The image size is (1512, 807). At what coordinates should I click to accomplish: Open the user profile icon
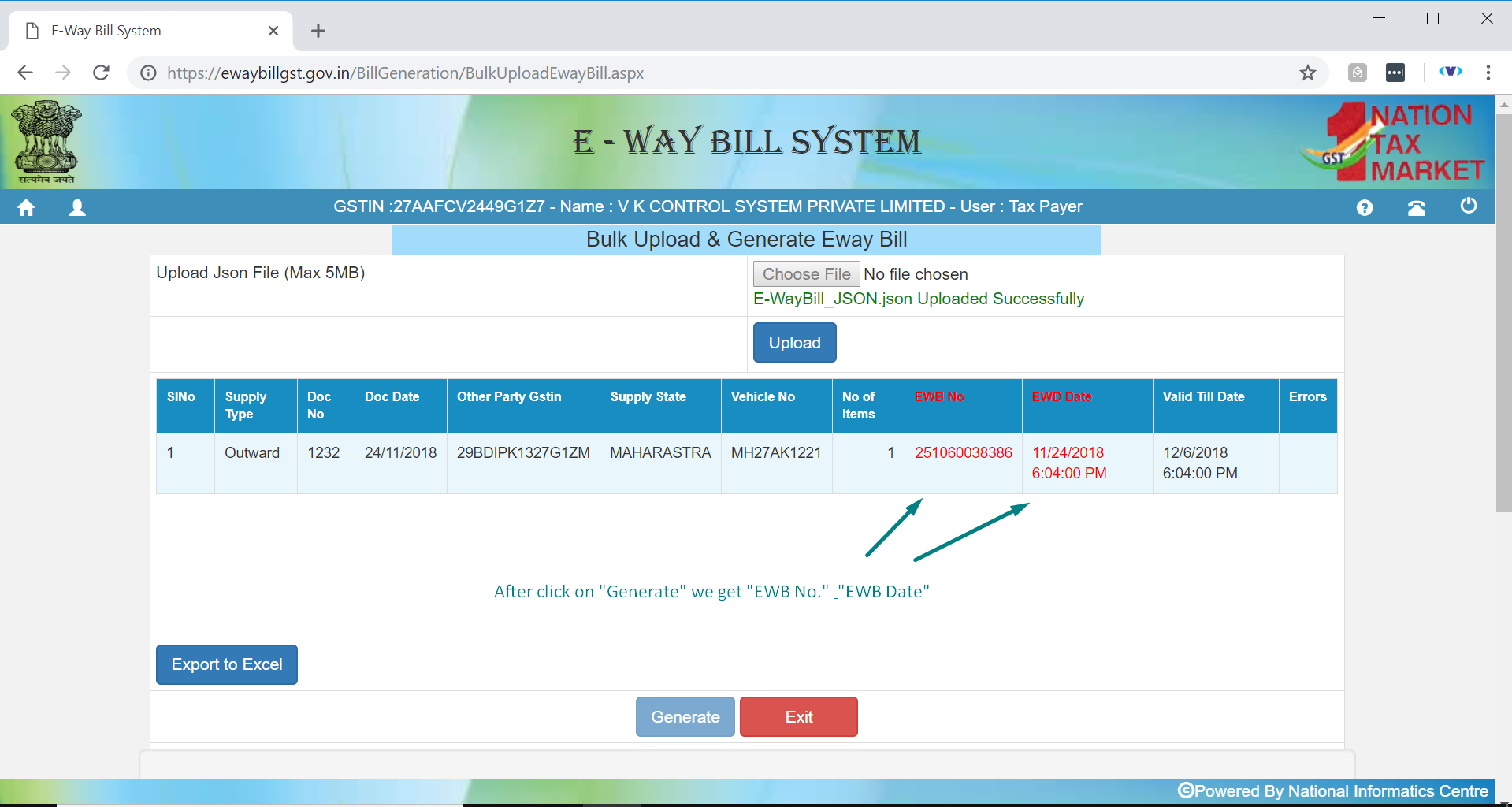77,207
